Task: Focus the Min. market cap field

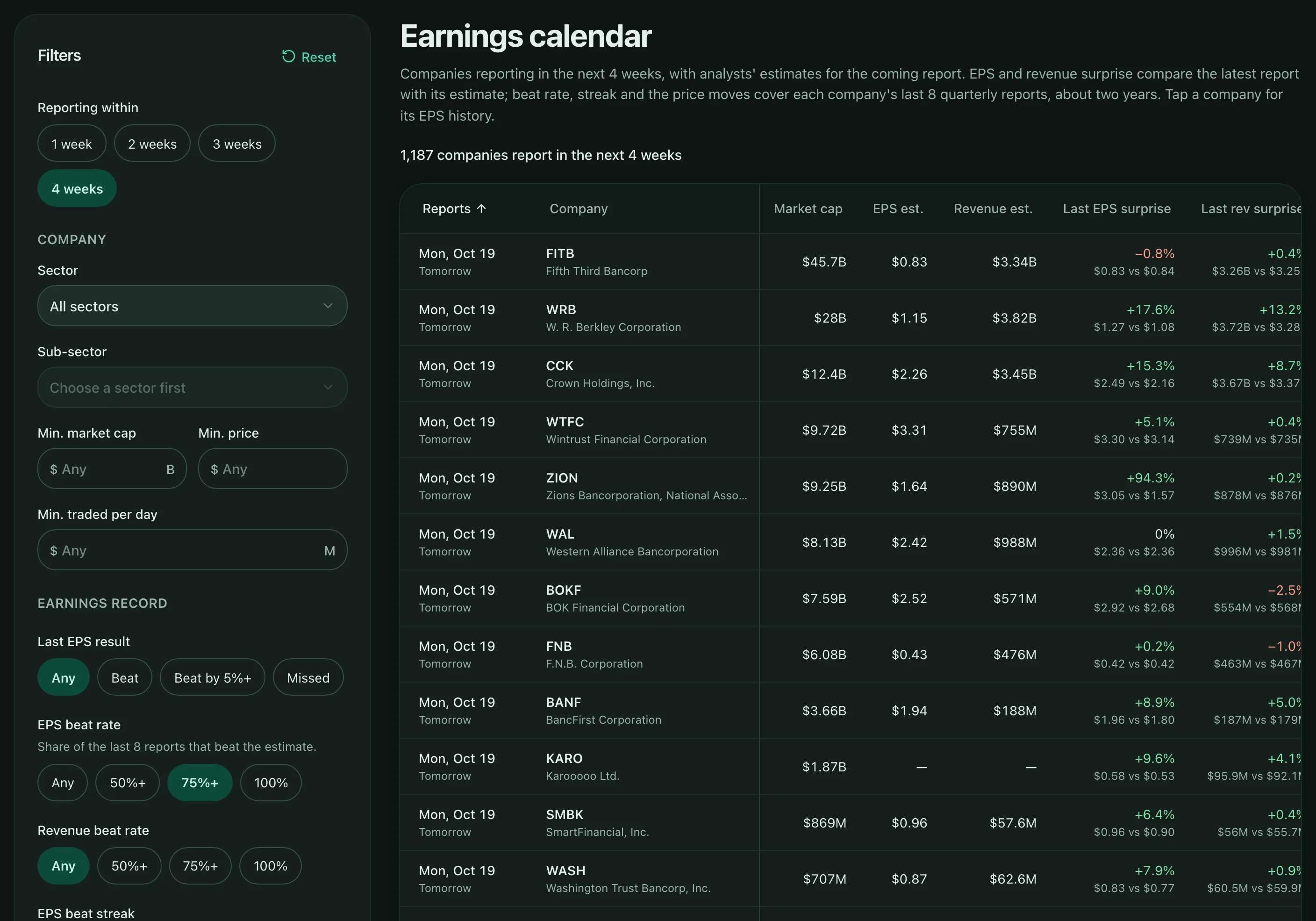Action: pyautogui.click(x=112, y=469)
